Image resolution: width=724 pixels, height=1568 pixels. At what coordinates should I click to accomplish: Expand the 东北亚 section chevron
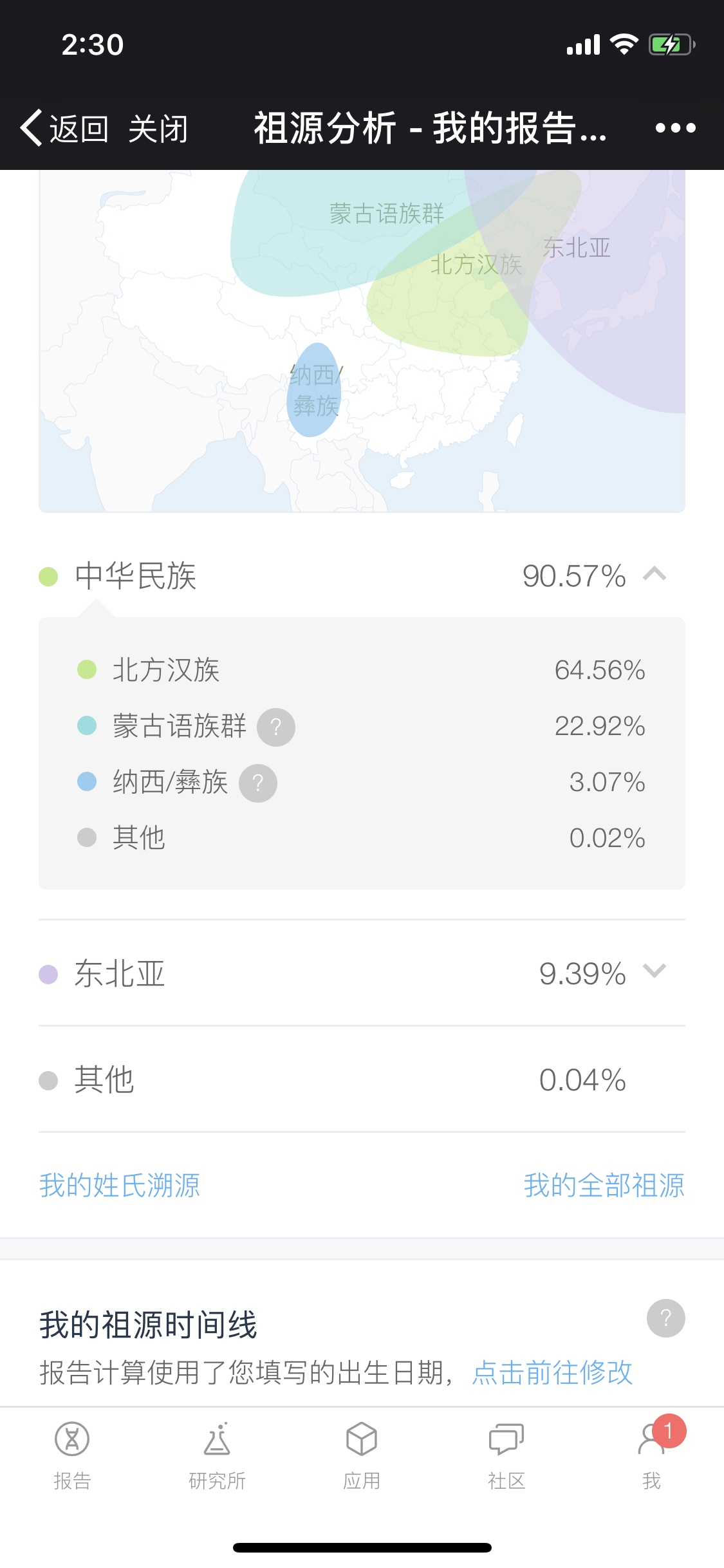click(654, 971)
